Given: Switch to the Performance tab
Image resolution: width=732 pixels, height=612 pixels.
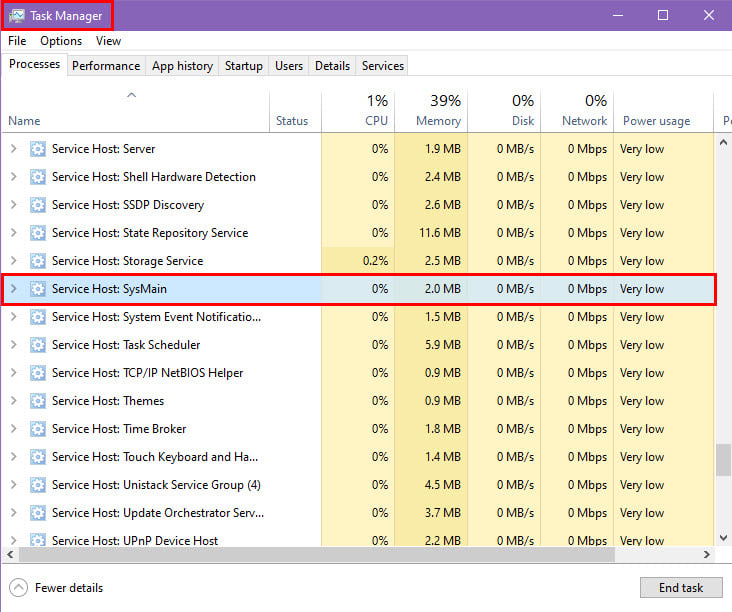Looking at the screenshot, I should coord(106,66).
